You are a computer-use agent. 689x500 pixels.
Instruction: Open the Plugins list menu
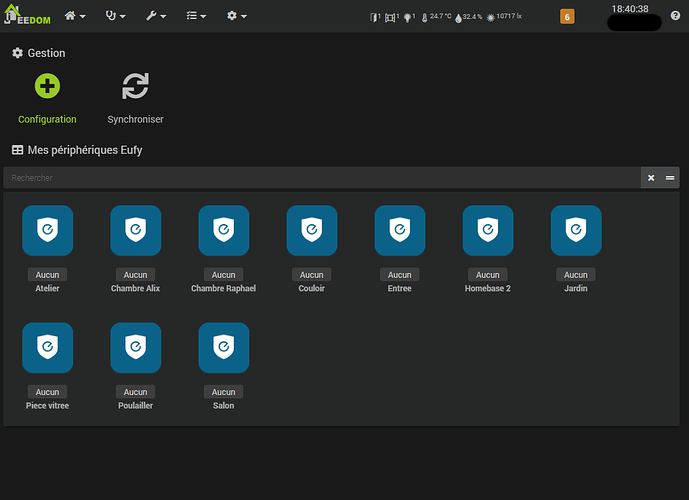click(196, 16)
